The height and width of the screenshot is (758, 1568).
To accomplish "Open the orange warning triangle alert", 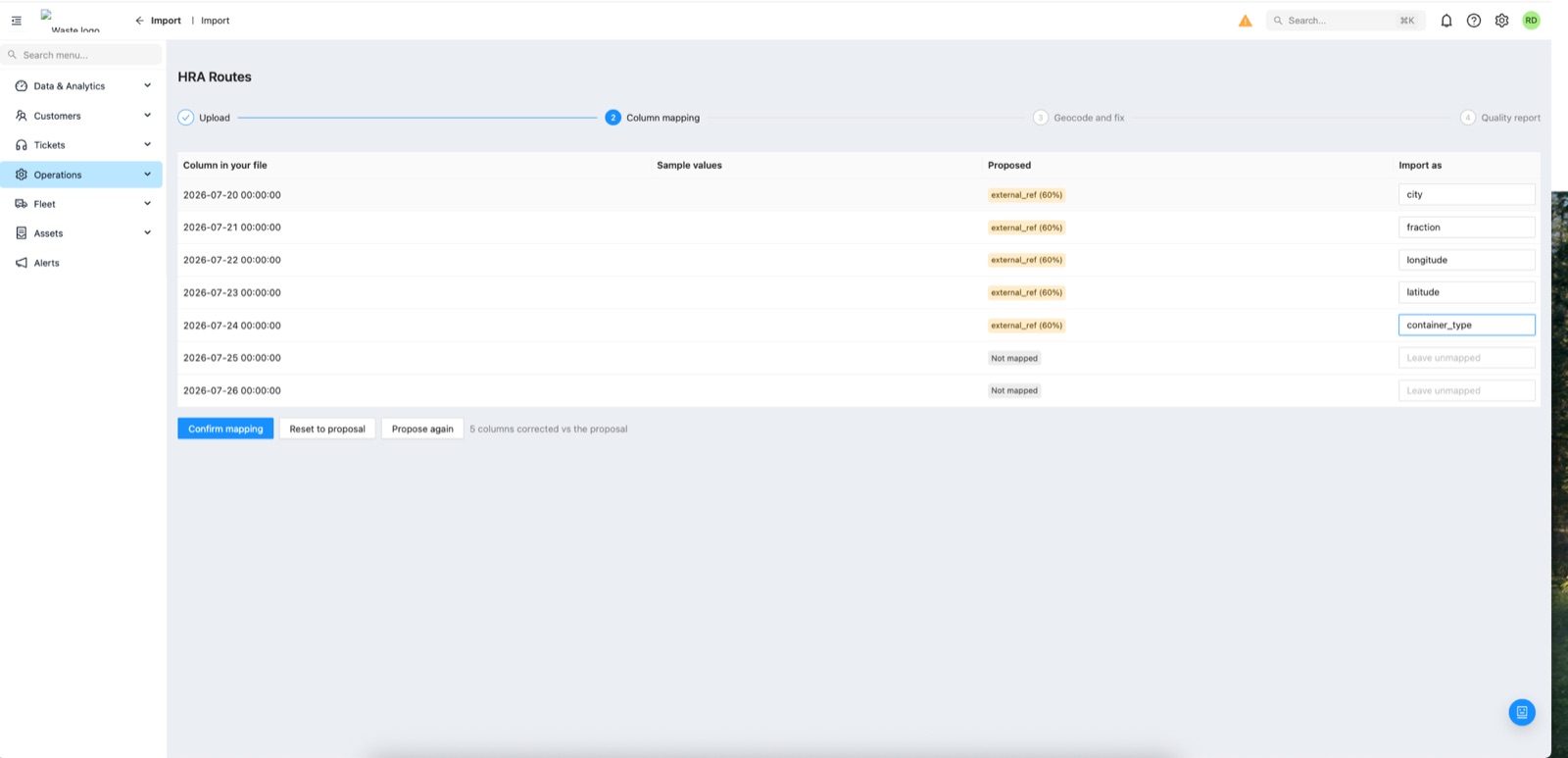I will [1245, 21].
